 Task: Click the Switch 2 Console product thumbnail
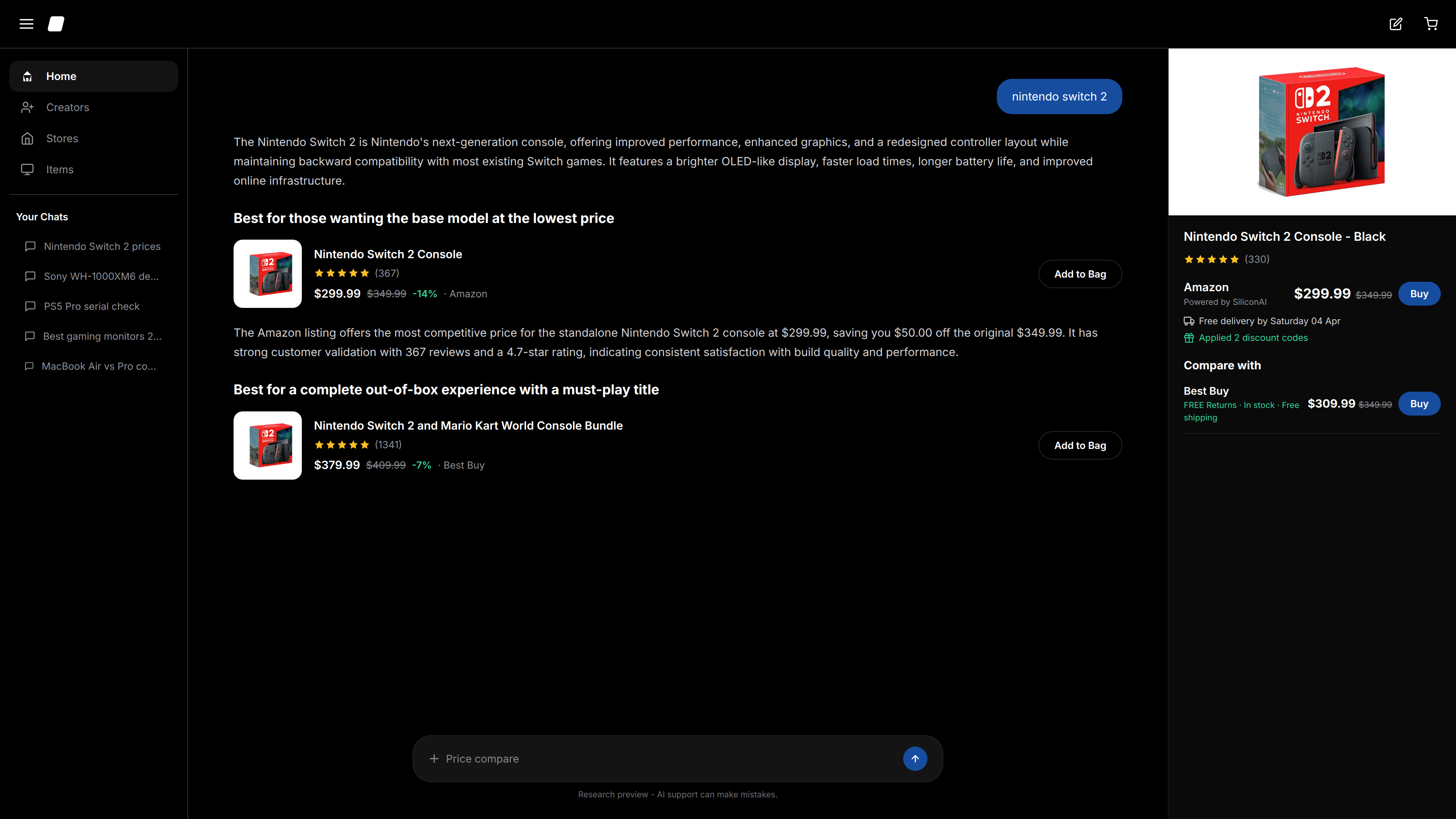pyautogui.click(x=267, y=273)
